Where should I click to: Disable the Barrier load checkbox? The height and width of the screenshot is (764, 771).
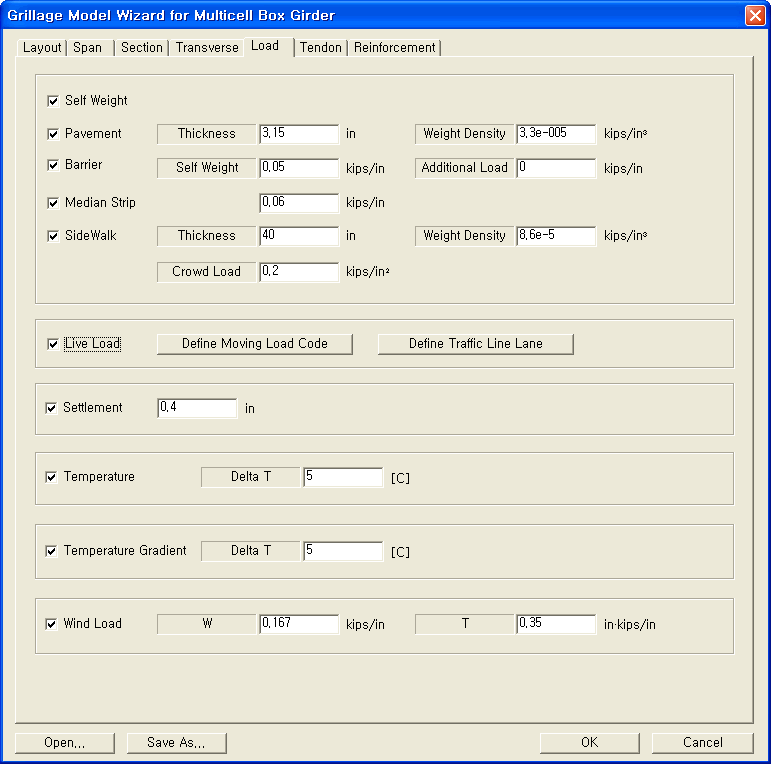pos(53,165)
